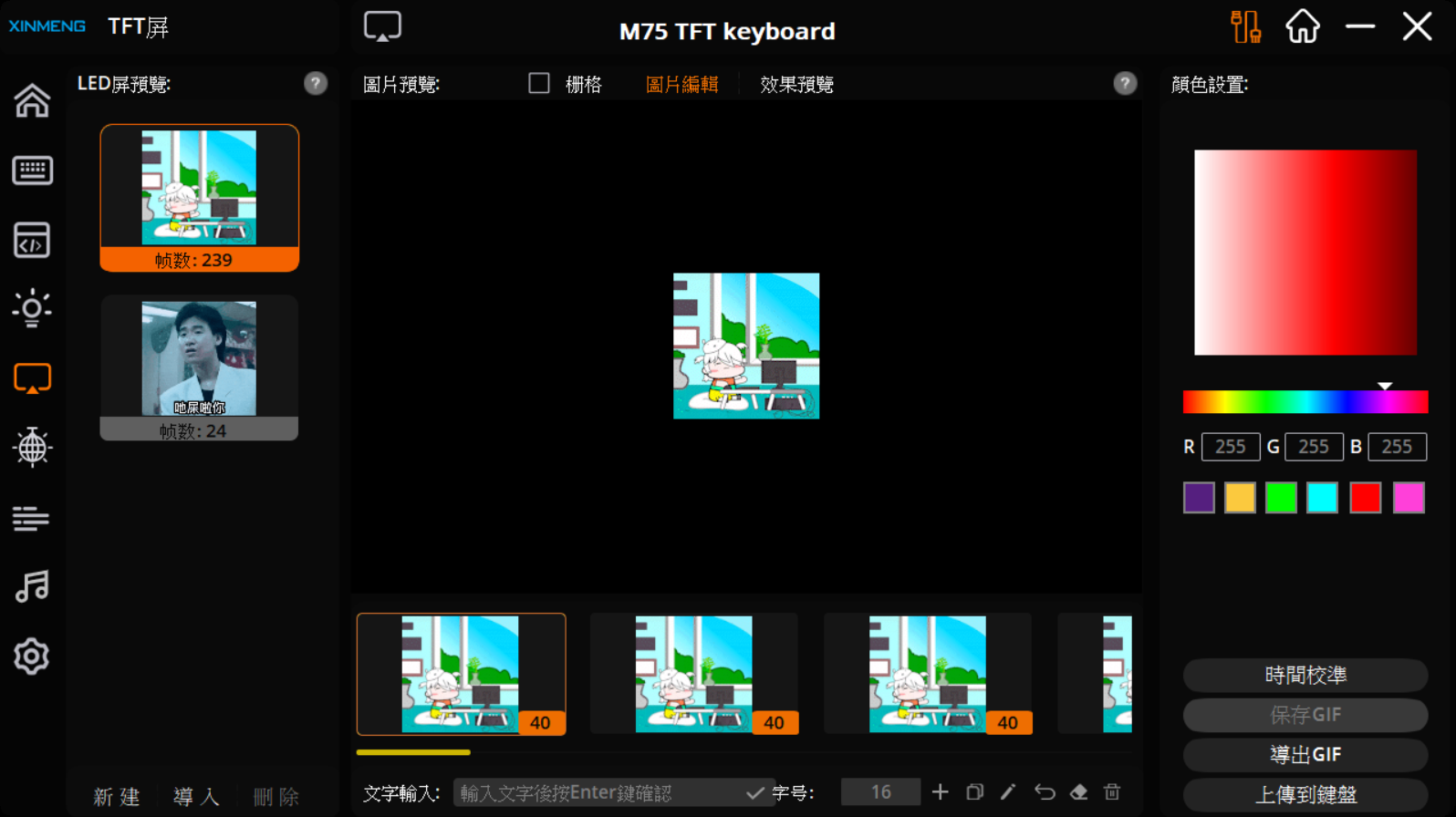The height and width of the screenshot is (817, 1456).
Task: Select the yellow color swatch
Action: [1240, 498]
